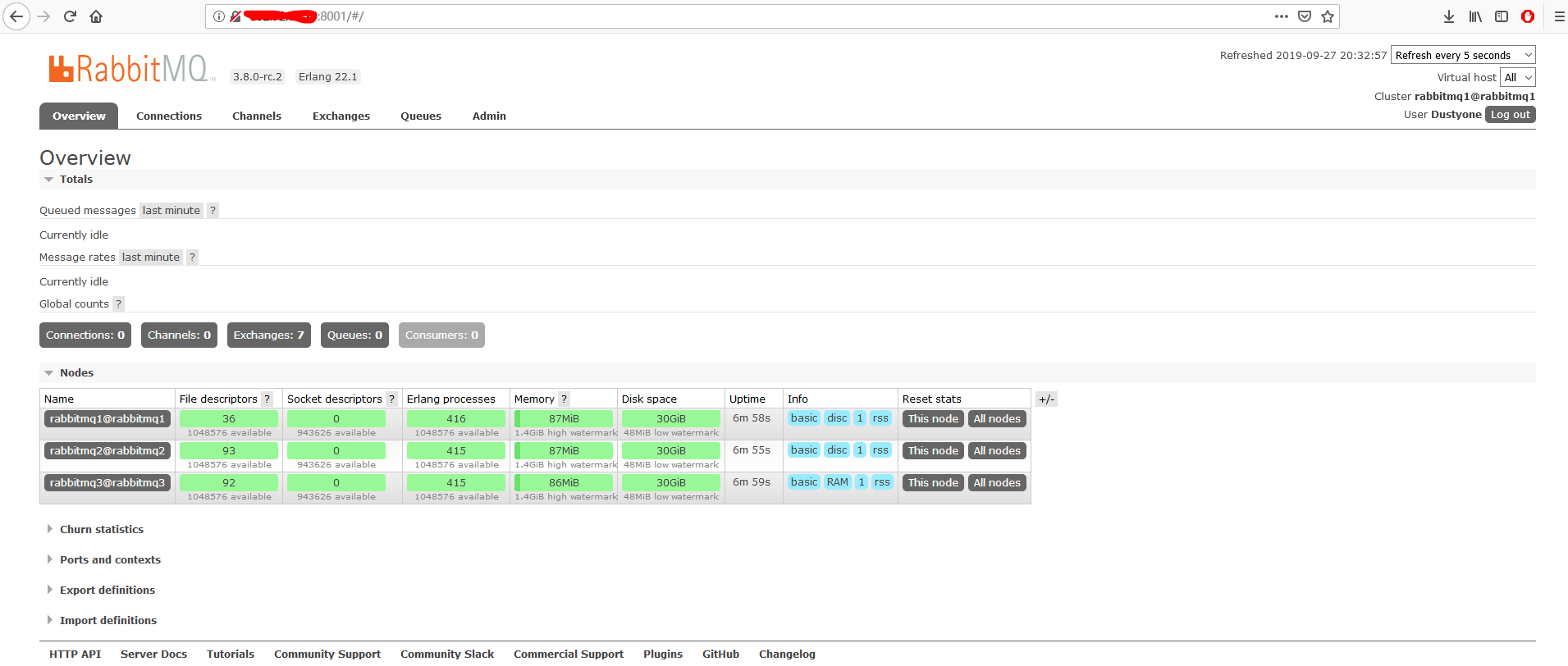
Task: Click the RabbitMQ logo
Action: [x=131, y=69]
